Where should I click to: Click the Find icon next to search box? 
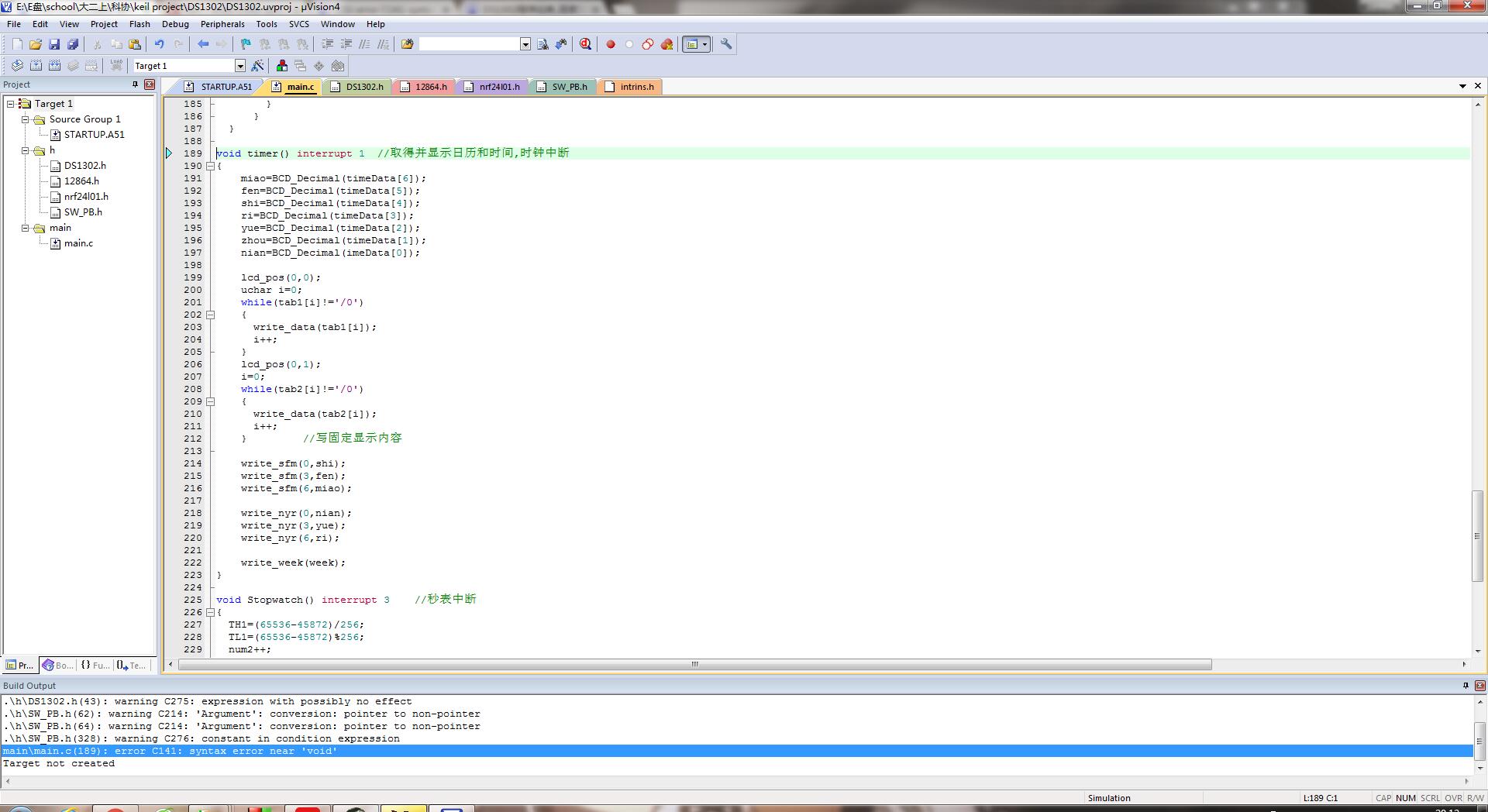tap(542, 44)
